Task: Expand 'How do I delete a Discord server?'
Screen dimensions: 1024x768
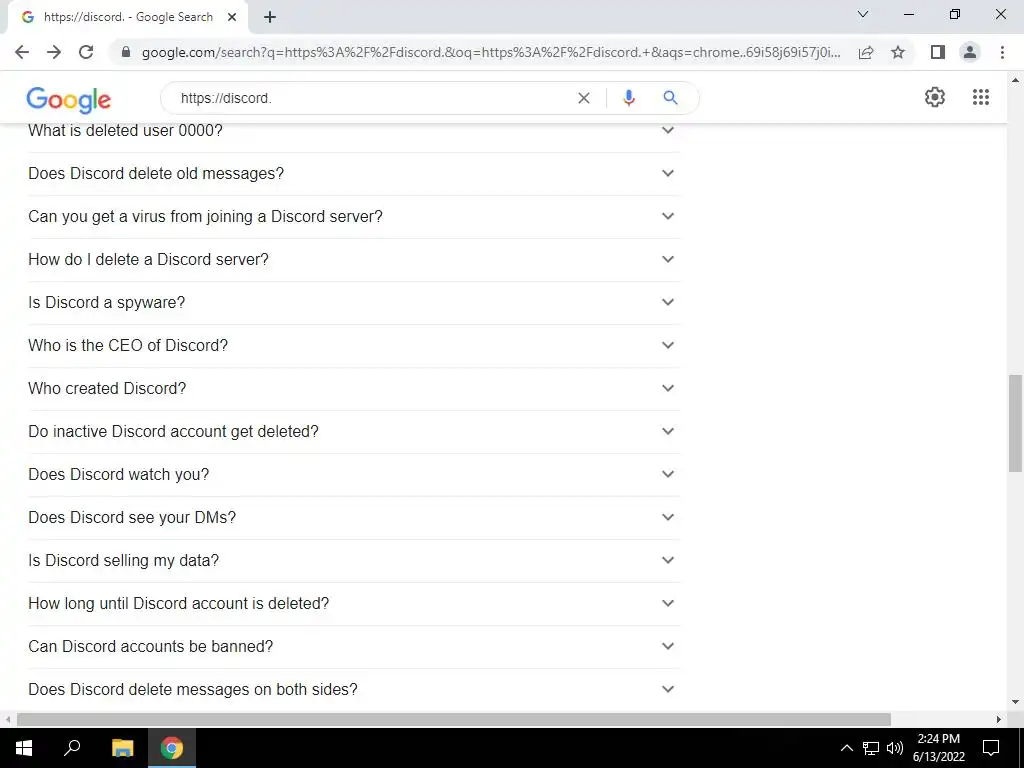Action: click(x=353, y=260)
